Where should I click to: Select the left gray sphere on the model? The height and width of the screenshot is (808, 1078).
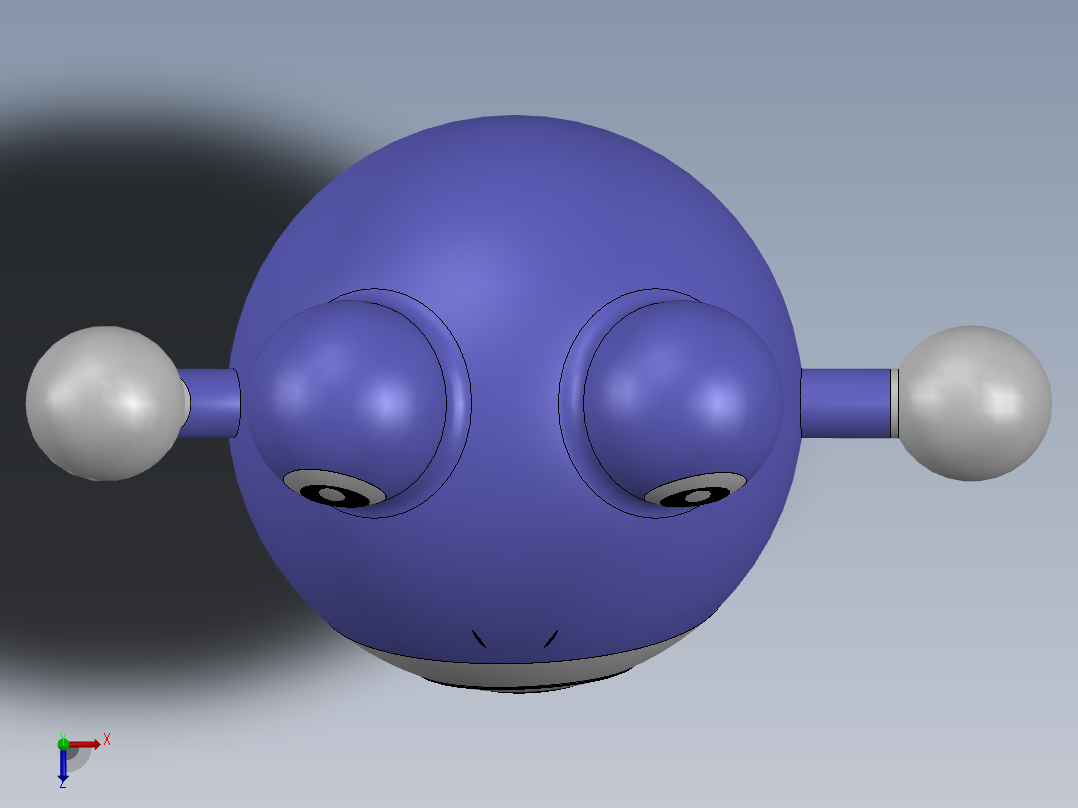tap(107, 403)
